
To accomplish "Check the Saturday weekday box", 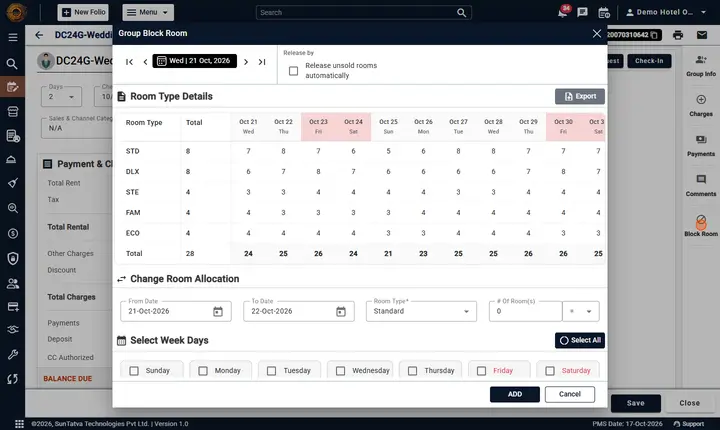I will (x=550, y=371).
